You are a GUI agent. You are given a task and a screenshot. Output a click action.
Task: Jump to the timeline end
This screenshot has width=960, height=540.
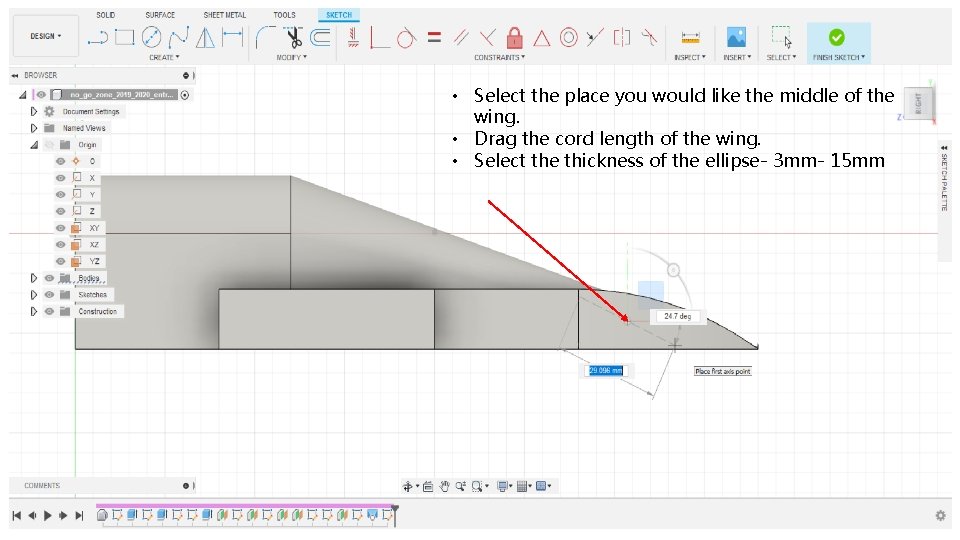79,516
